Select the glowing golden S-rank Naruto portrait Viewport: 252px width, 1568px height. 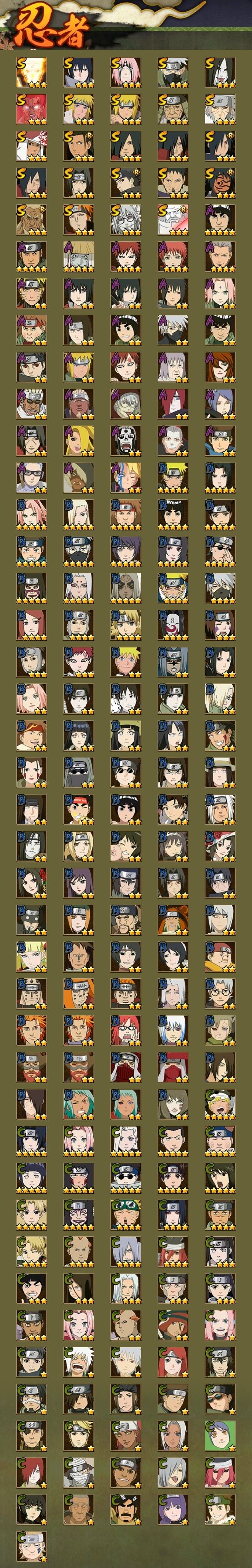tap(32, 73)
